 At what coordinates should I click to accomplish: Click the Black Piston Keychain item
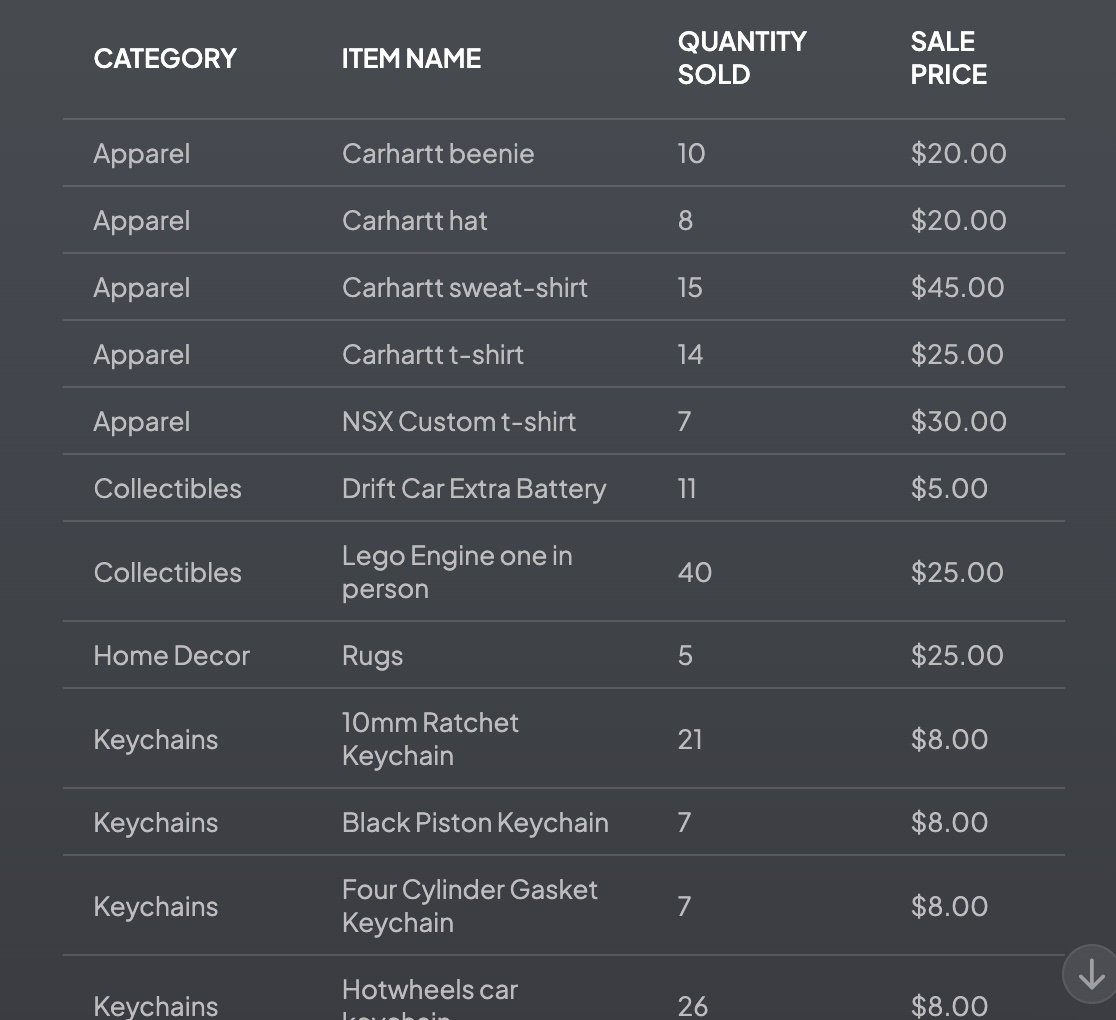tap(475, 823)
